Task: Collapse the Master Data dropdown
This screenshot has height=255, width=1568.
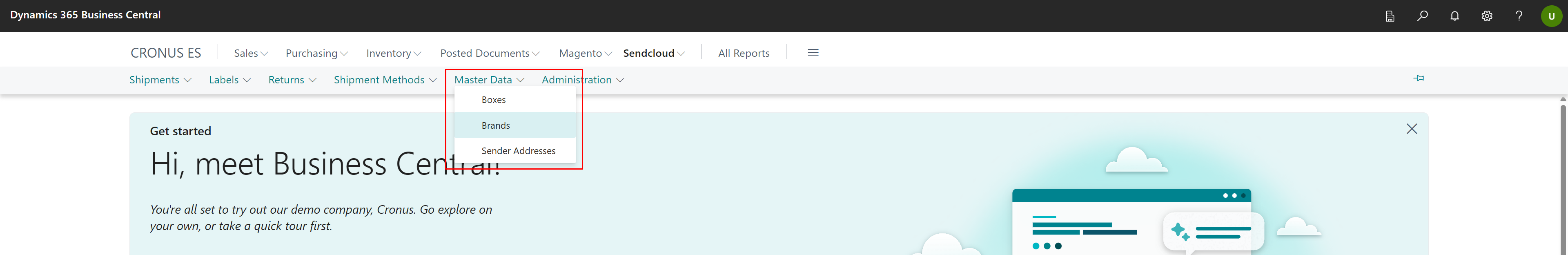Action: click(x=489, y=80)
